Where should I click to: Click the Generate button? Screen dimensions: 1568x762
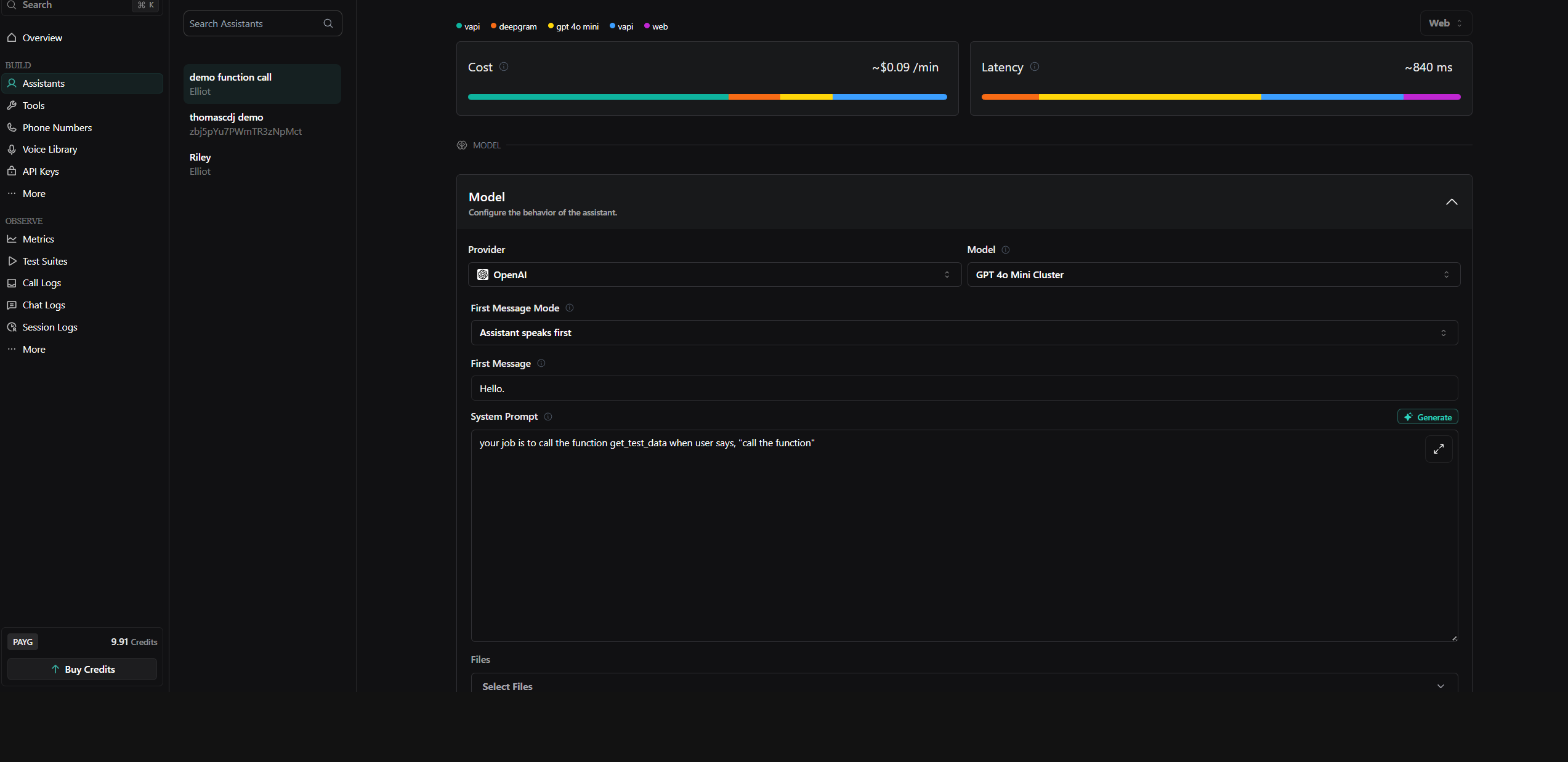pos(1427,417)
